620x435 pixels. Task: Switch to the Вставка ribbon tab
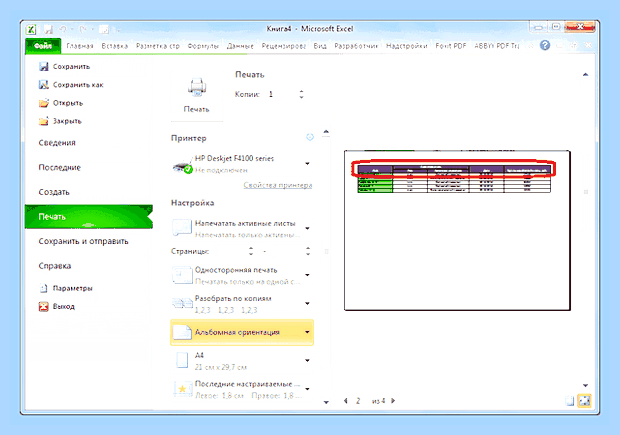[x=115, y=46]
